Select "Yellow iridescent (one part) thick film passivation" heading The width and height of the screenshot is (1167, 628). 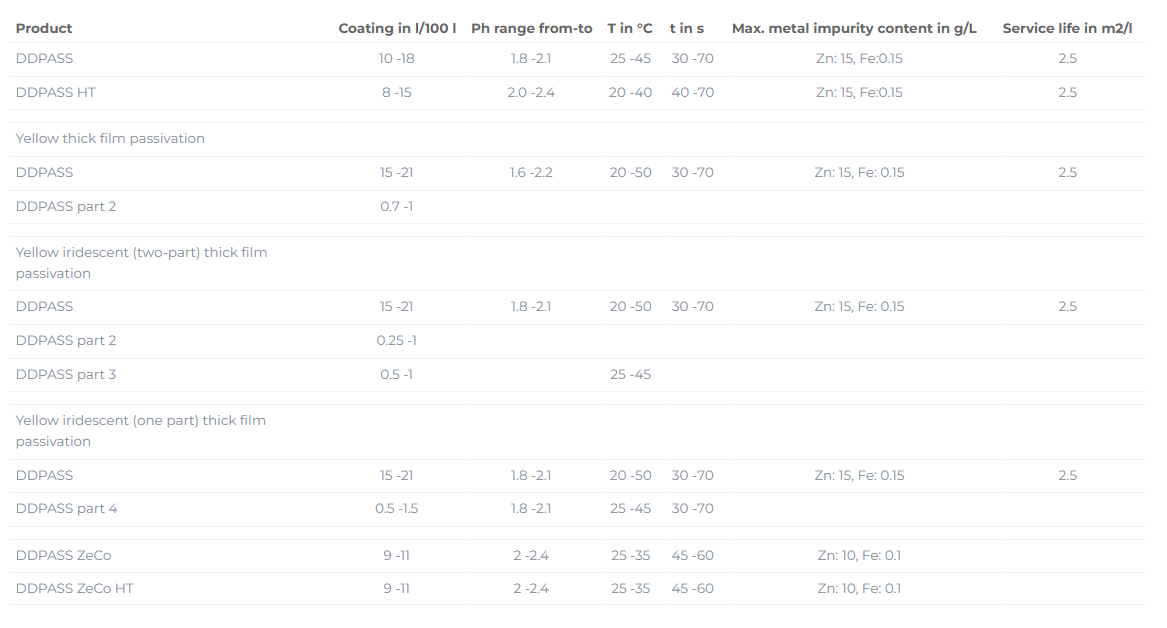point(141,431)
